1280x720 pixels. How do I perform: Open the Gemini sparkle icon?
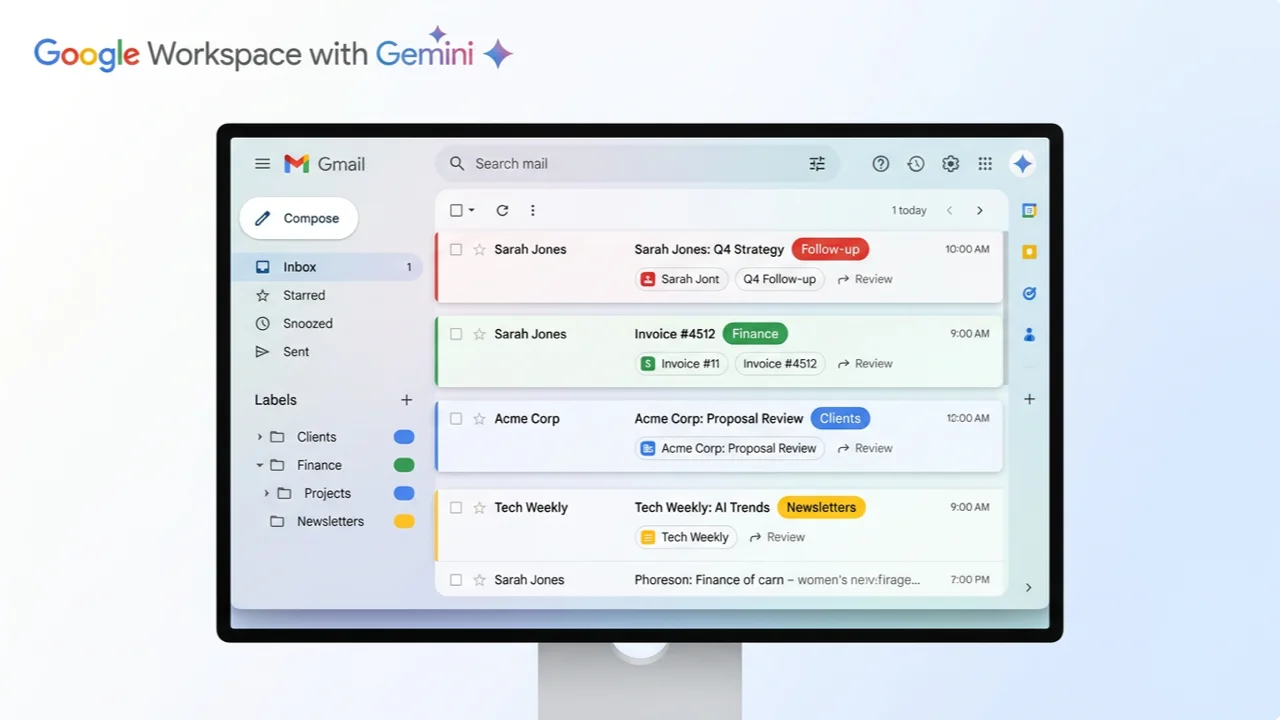(x=1022, y=164)
